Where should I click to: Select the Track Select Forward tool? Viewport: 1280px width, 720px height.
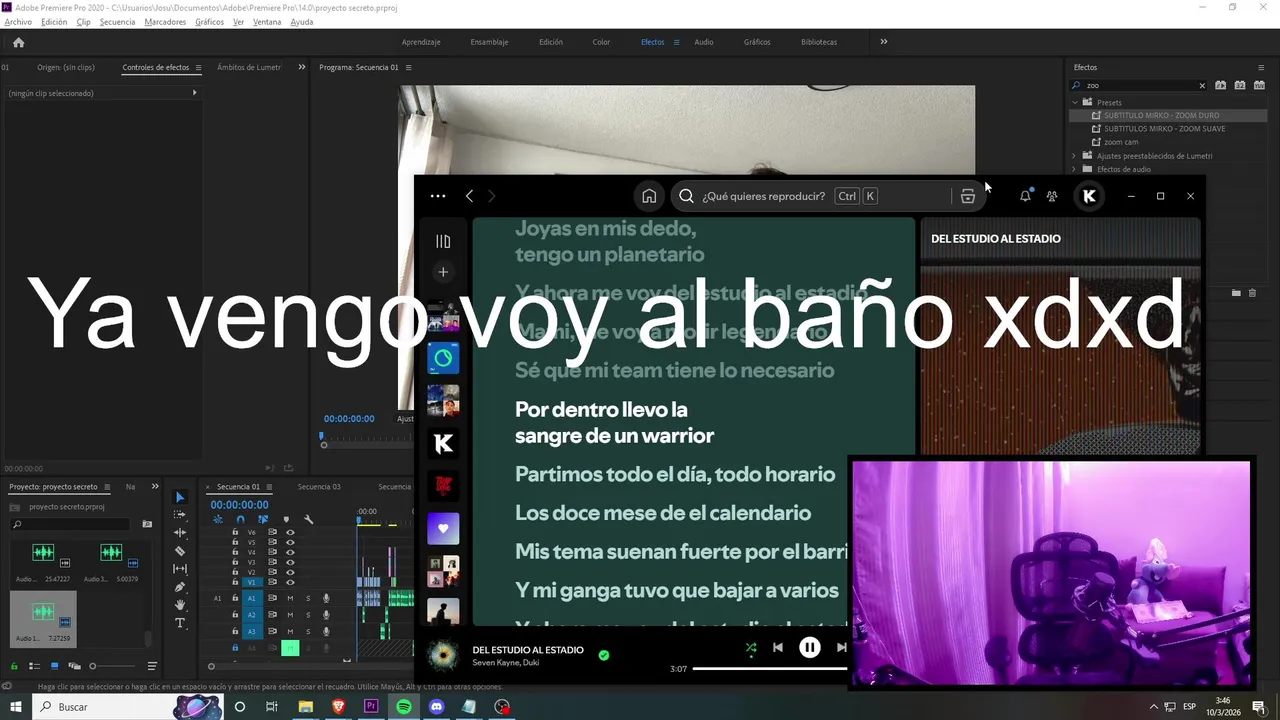point(180,515)
